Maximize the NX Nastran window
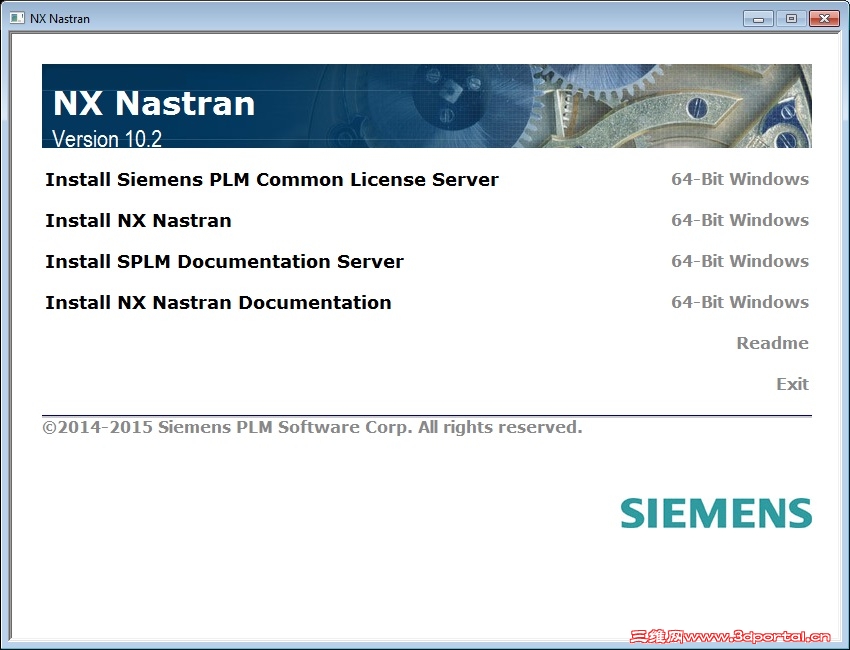This screenshot has width=850, height=650. coord(791,19)
